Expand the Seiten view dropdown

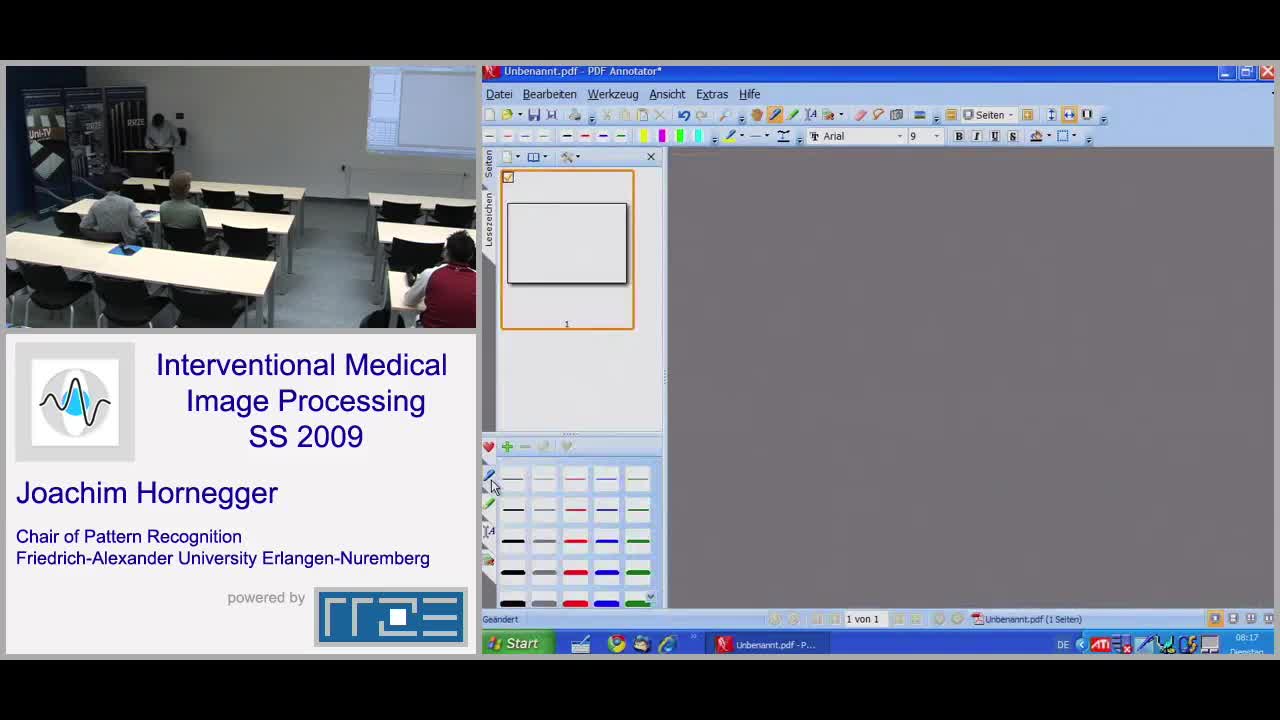1010,115
